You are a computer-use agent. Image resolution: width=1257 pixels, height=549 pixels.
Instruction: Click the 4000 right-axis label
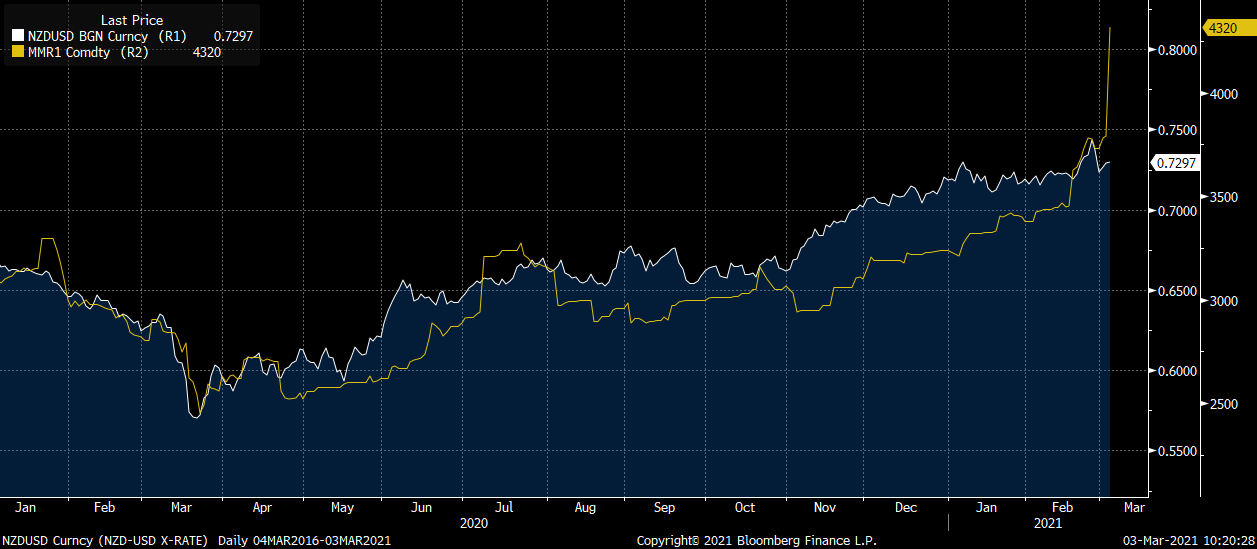(x=1225, y=94)
